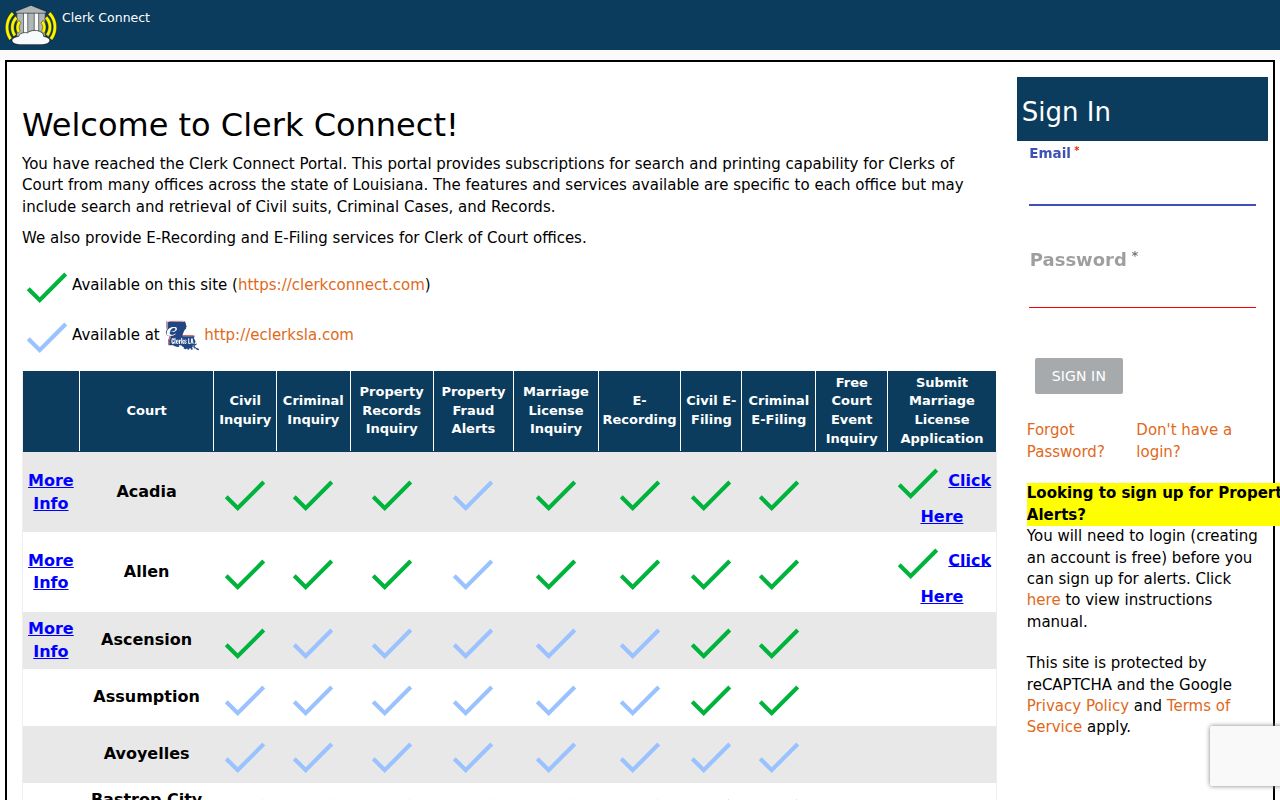Viewport: 1280px width, 800px height.
Task: Click the blue legend checkmark for eclerksla
Action: (x=47, y=337)
